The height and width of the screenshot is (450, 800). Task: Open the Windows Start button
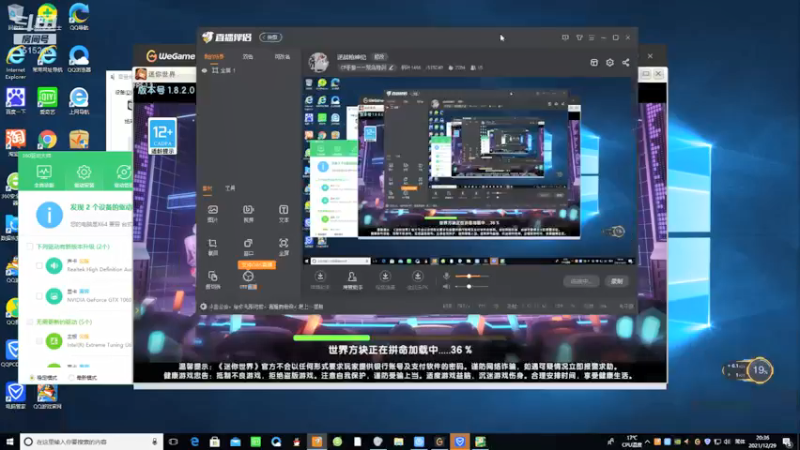tap(9, 441)
